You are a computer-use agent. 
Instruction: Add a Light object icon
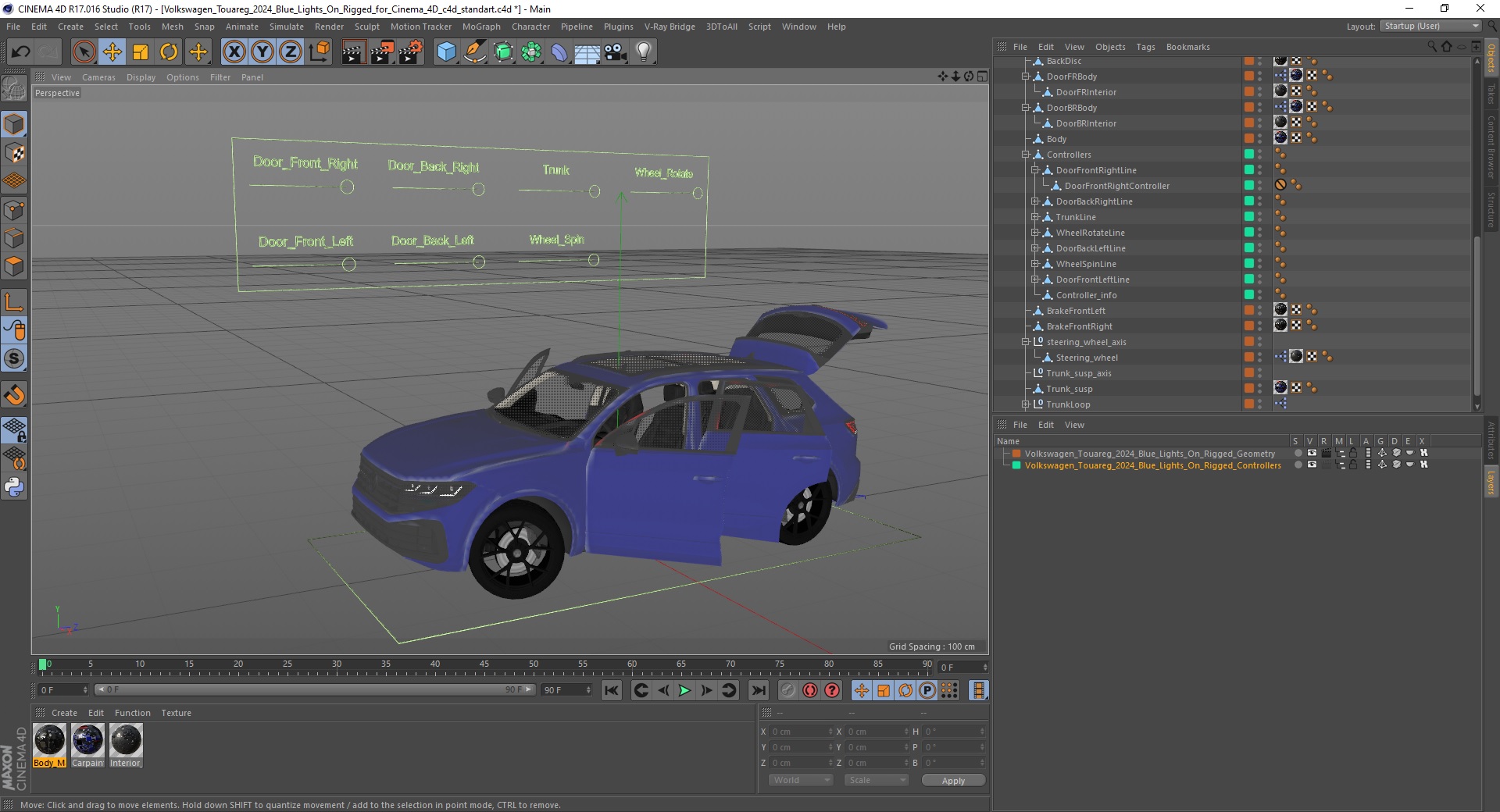(644, 52)
